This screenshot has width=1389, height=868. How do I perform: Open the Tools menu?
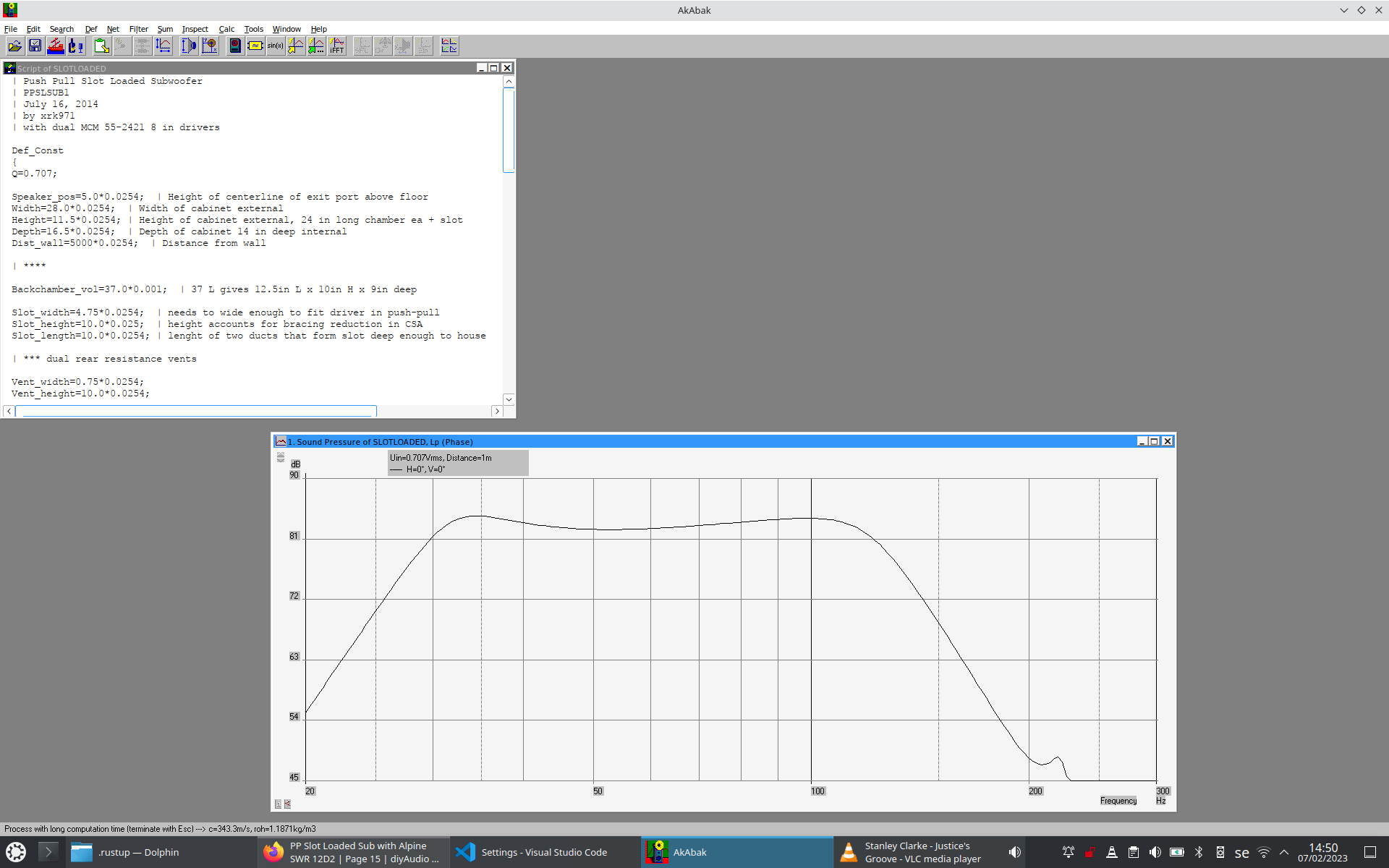(254, 29)
